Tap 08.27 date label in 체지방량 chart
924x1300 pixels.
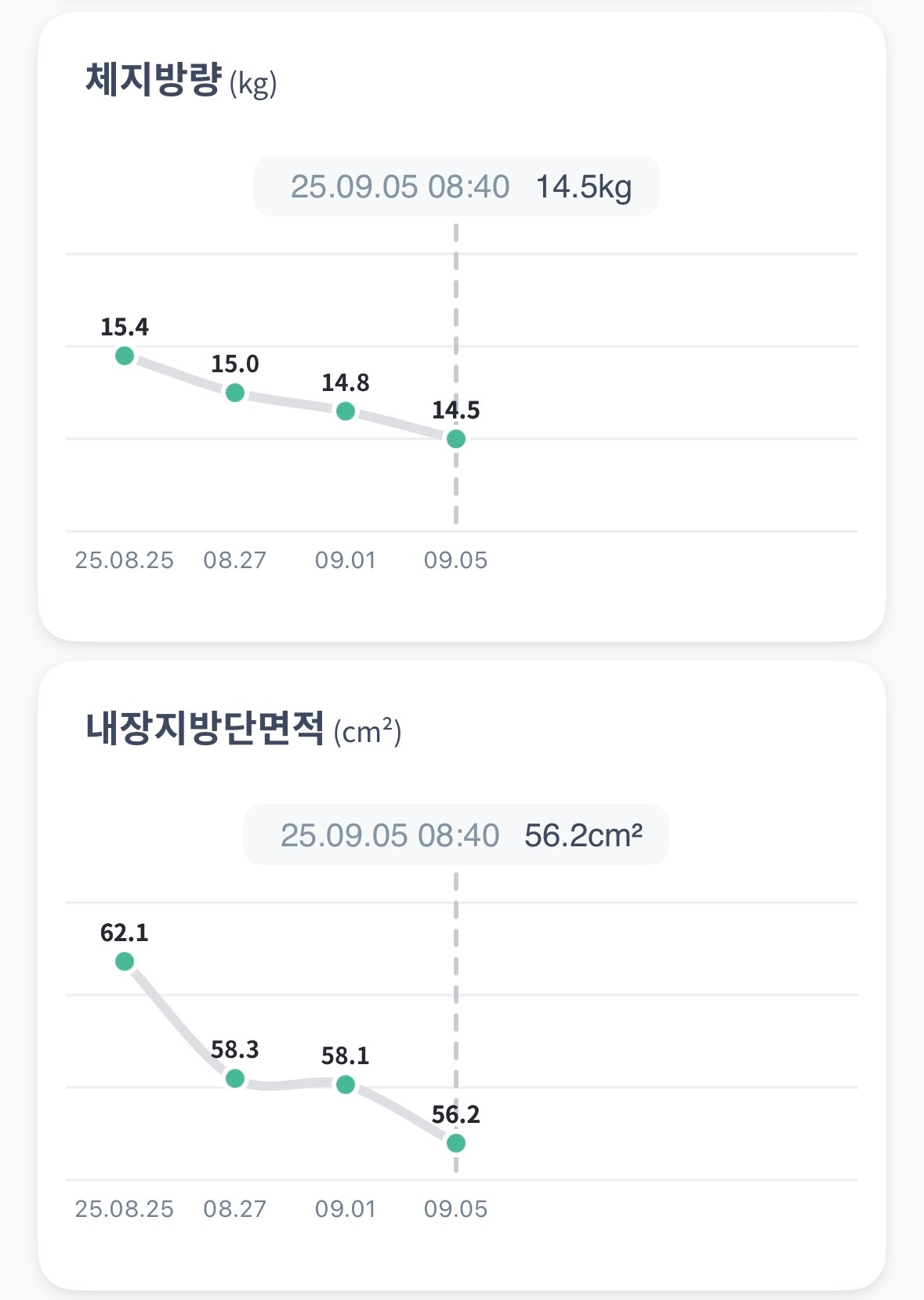click(235, 560)
